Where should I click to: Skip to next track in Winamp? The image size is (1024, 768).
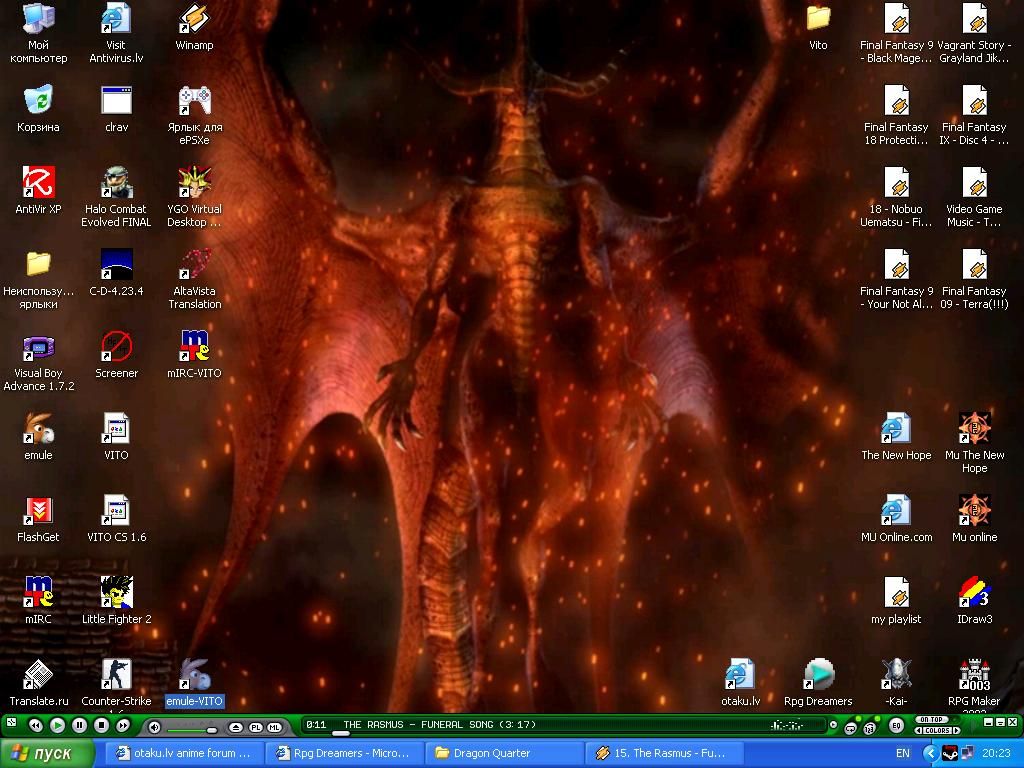123,726
